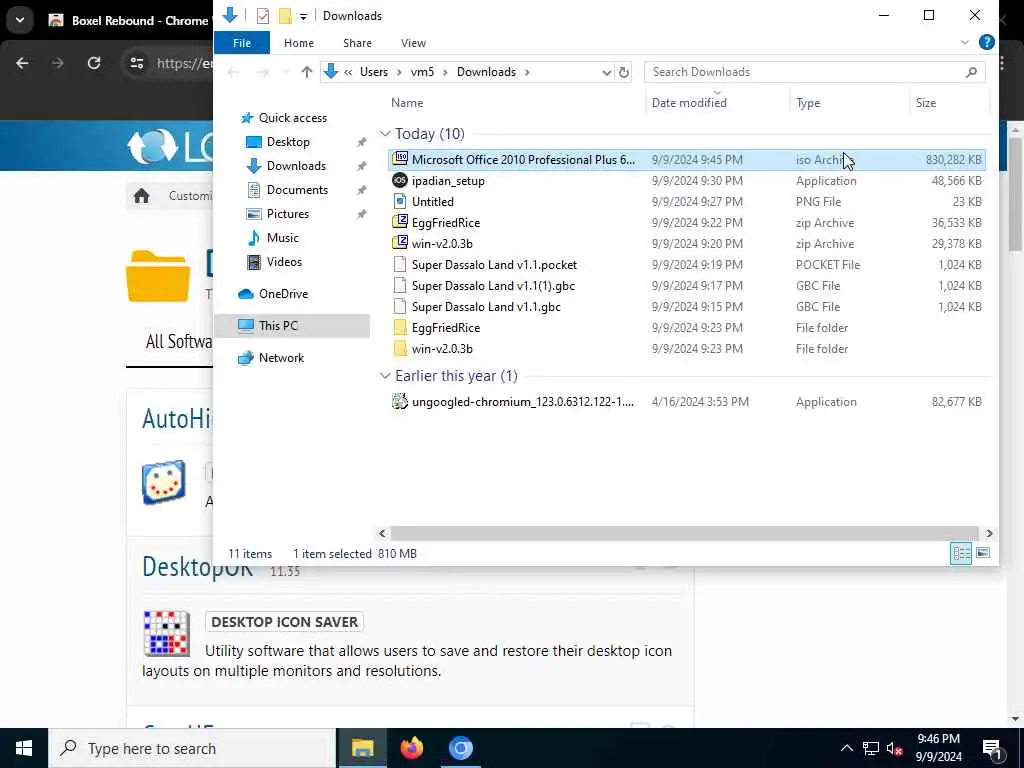1024x768 pixels.
Task: Click the EggFriedRice folder icon
Action: (400, 327)
